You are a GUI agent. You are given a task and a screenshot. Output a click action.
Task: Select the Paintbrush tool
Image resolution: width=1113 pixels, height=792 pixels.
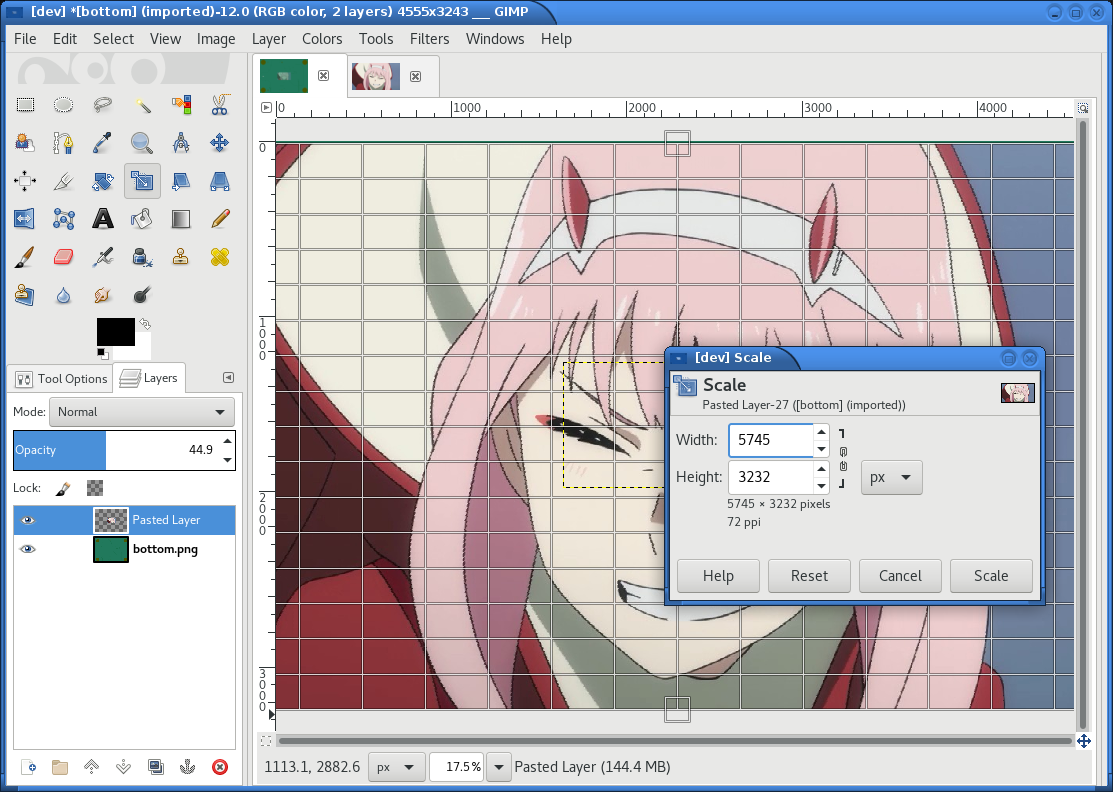(25, 256)
